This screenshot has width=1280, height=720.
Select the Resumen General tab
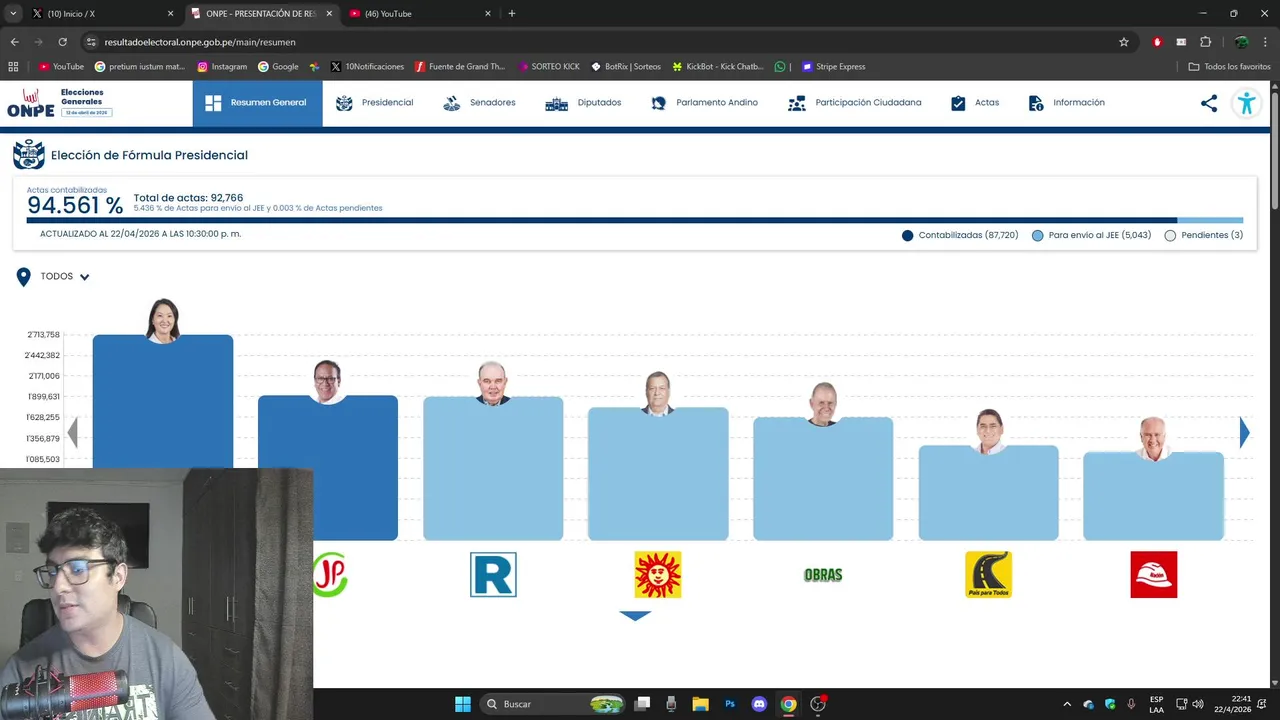click(257, 103)
